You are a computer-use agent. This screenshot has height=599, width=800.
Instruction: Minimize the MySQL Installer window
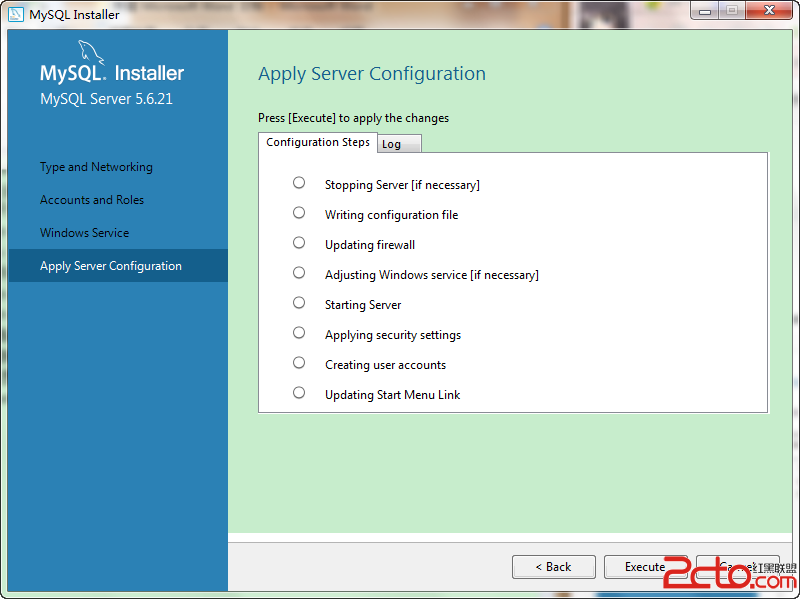coord(705,11)
